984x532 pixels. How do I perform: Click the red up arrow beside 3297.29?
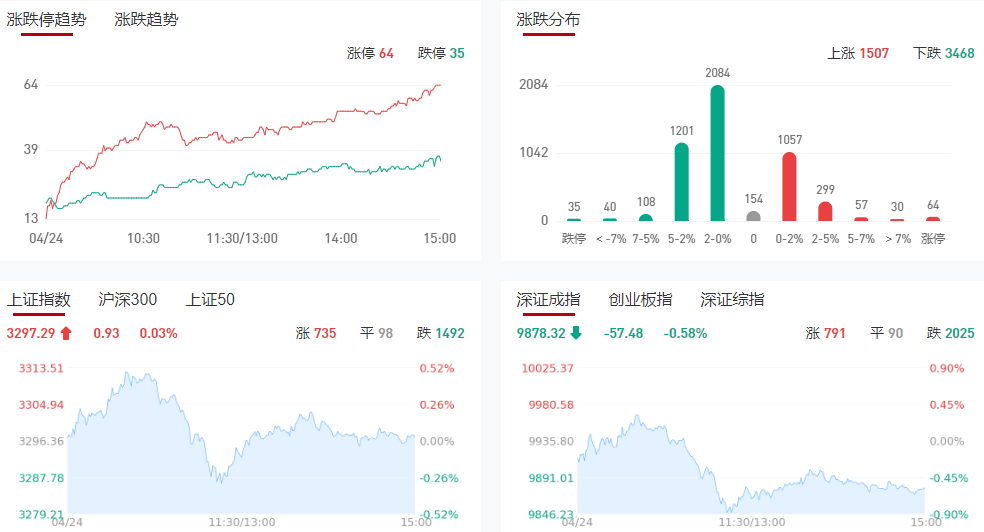coord(66,333)
